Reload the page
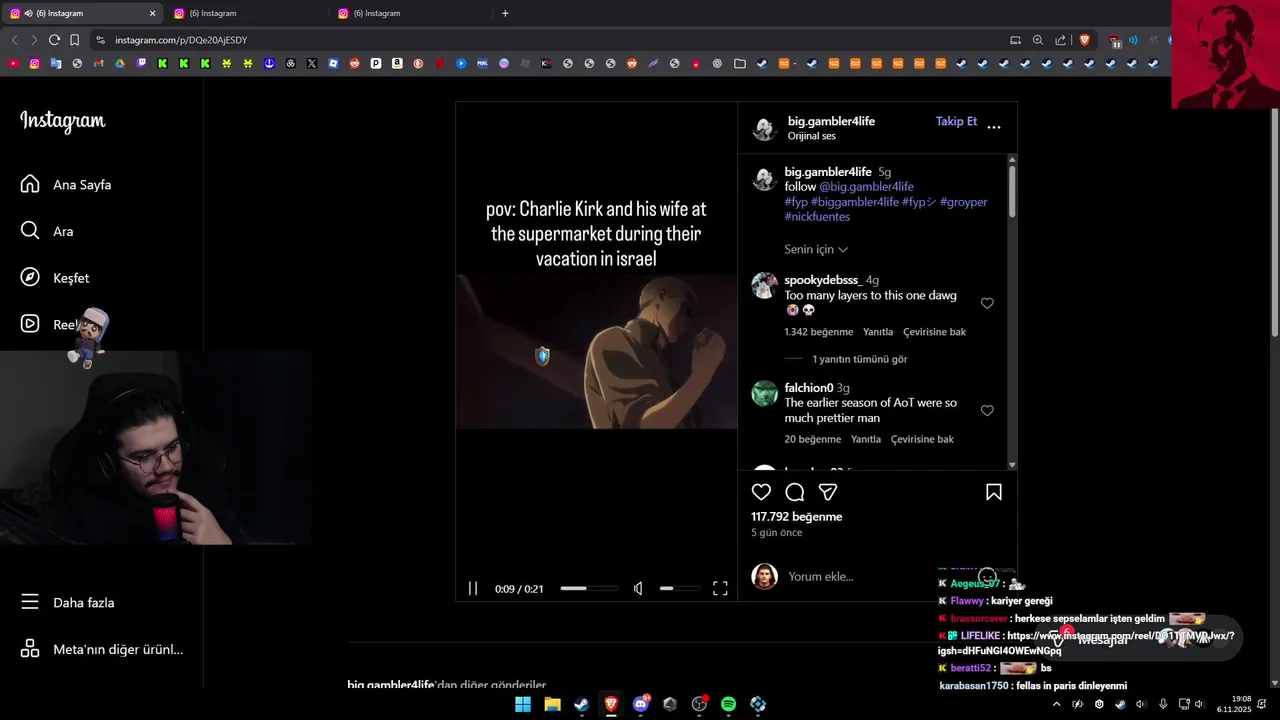The height and width of the screenshot is (720, 1280). tap(55, 40)
